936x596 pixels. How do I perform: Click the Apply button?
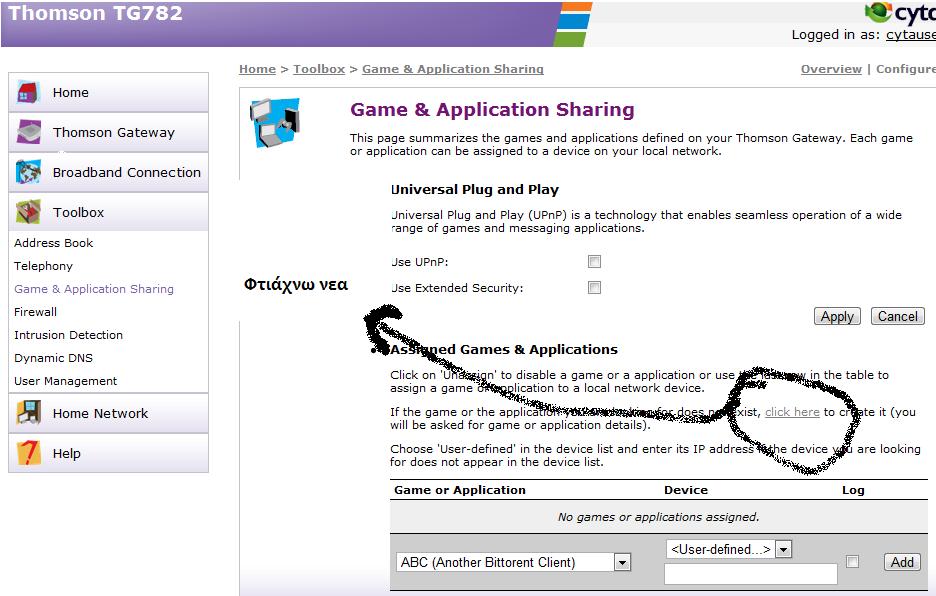coord(837,317)
